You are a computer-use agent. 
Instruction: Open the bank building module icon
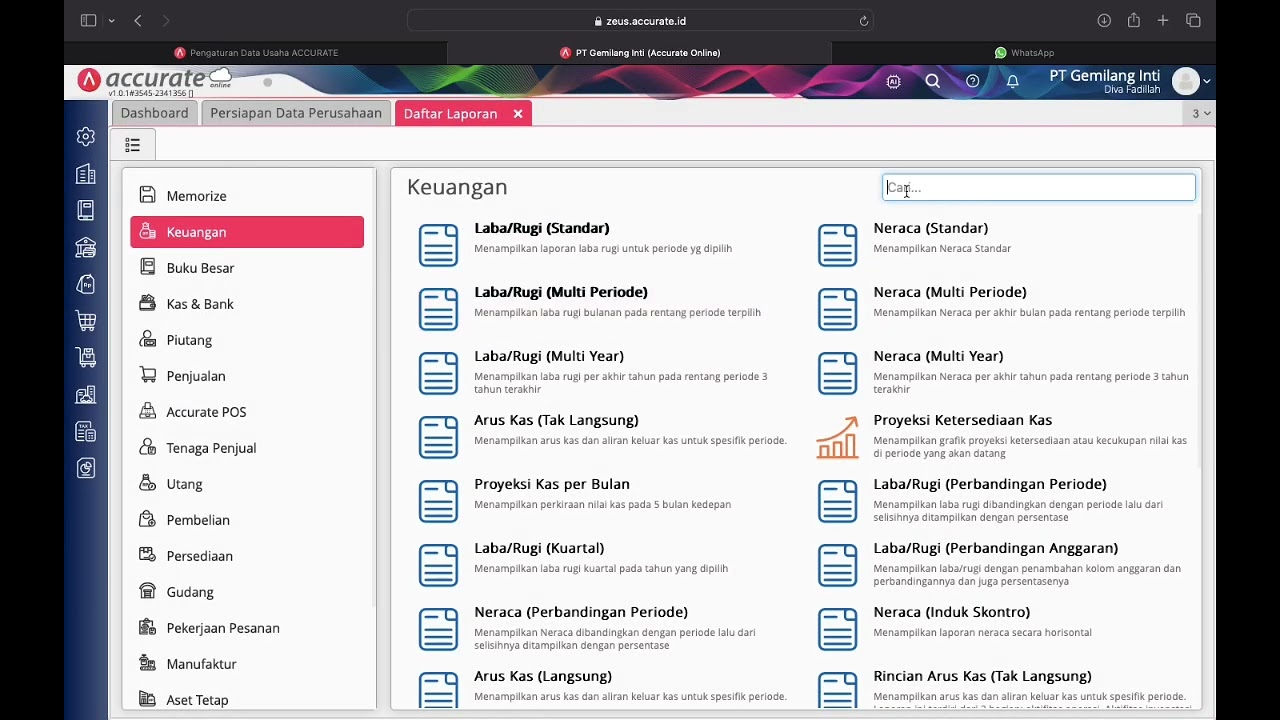pos(86,247)
